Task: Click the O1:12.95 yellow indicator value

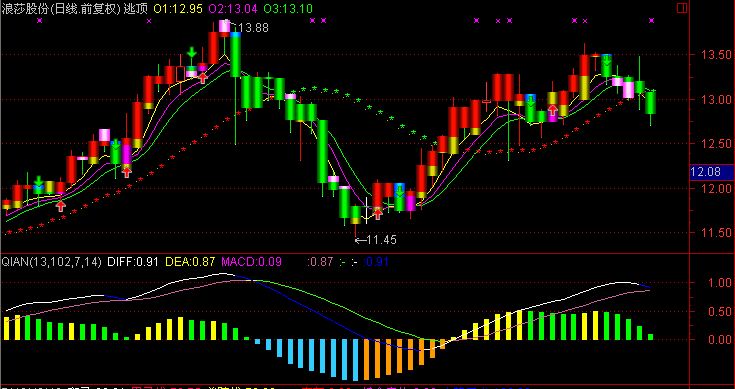Action: pyautogui.click(x=179, y=9)
